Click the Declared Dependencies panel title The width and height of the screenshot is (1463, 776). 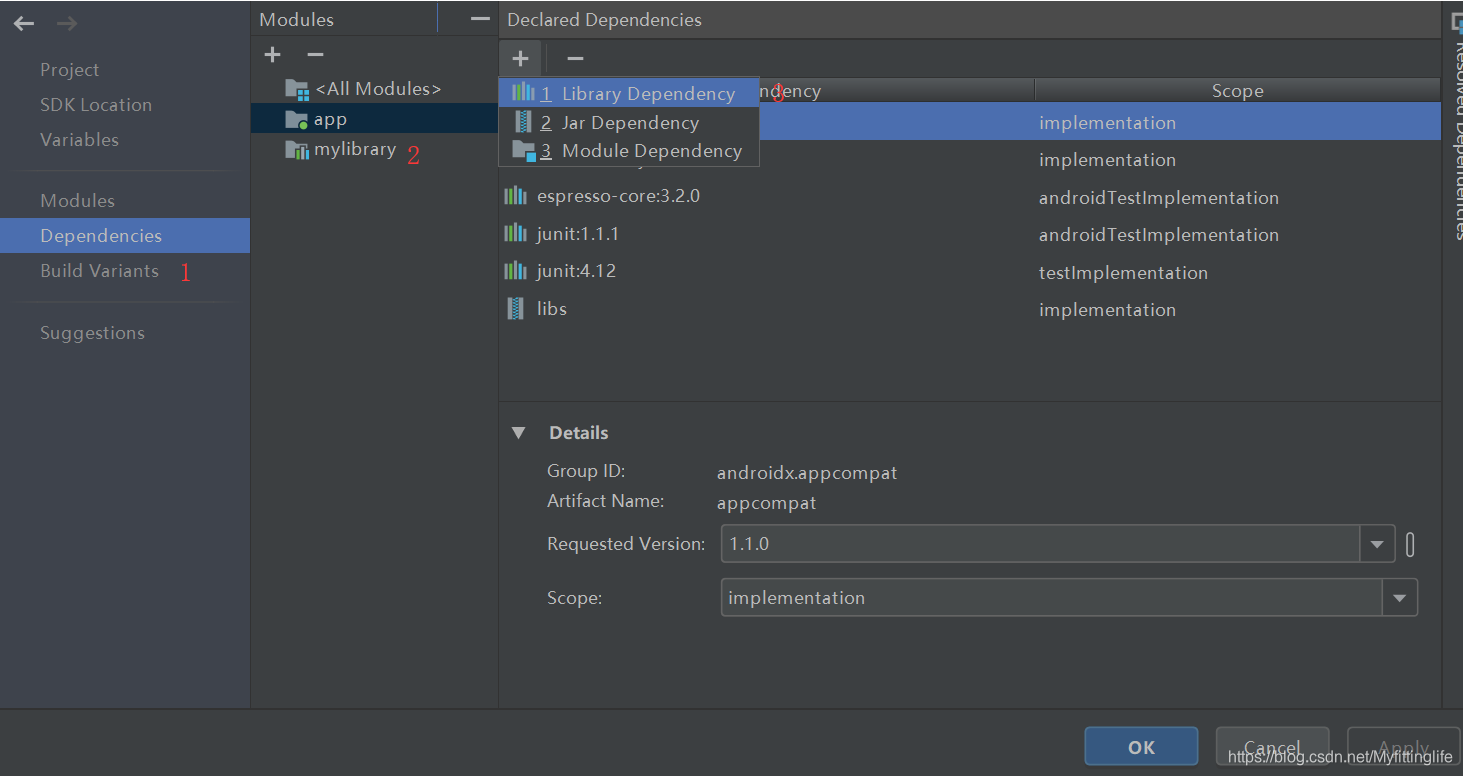[604, 20]
